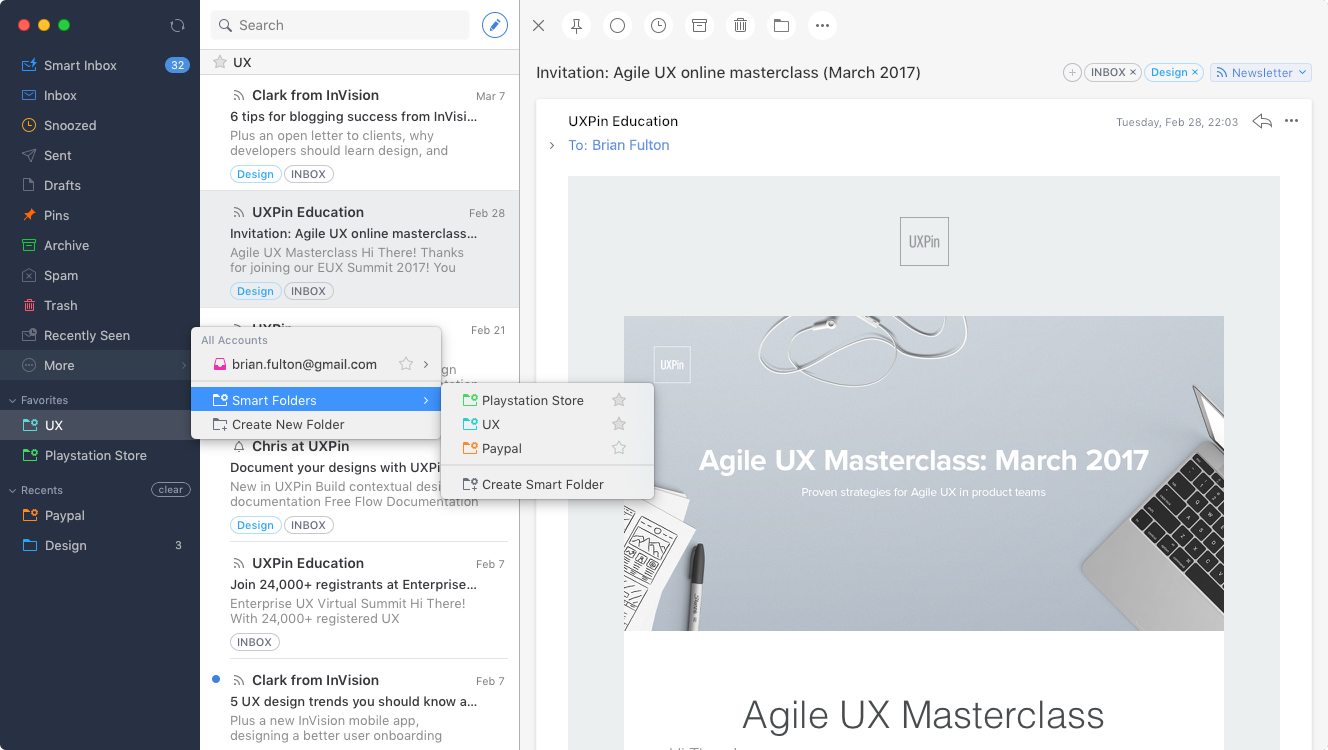Click the UXPin logo in email body
The height and width of the screenshot is (750, 1328).
pos(924,241)
